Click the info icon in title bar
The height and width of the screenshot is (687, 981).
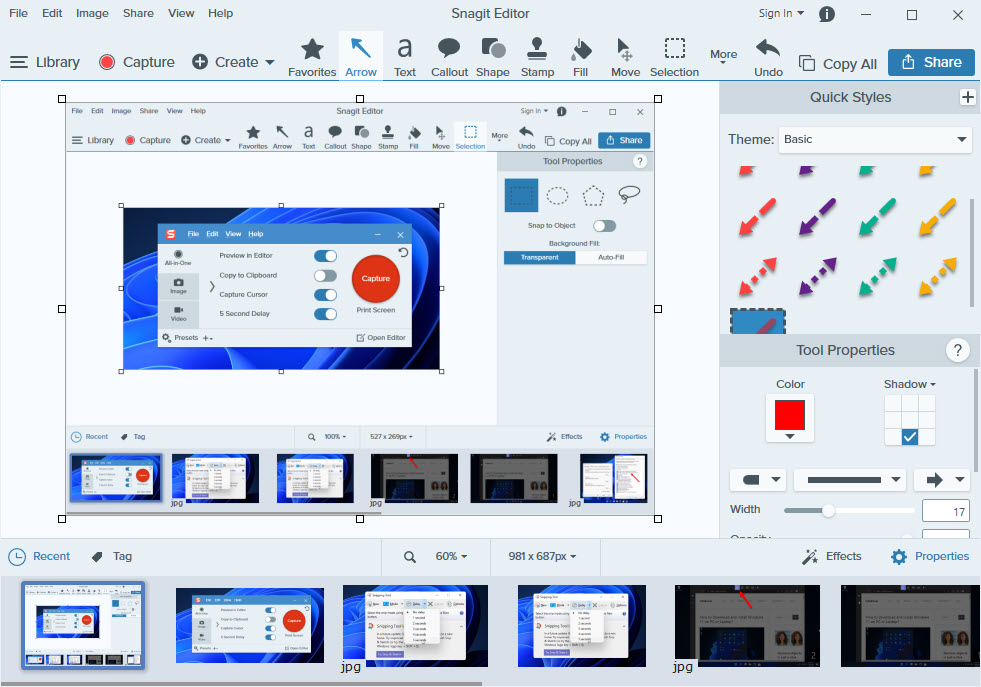(x=826, y=14)
